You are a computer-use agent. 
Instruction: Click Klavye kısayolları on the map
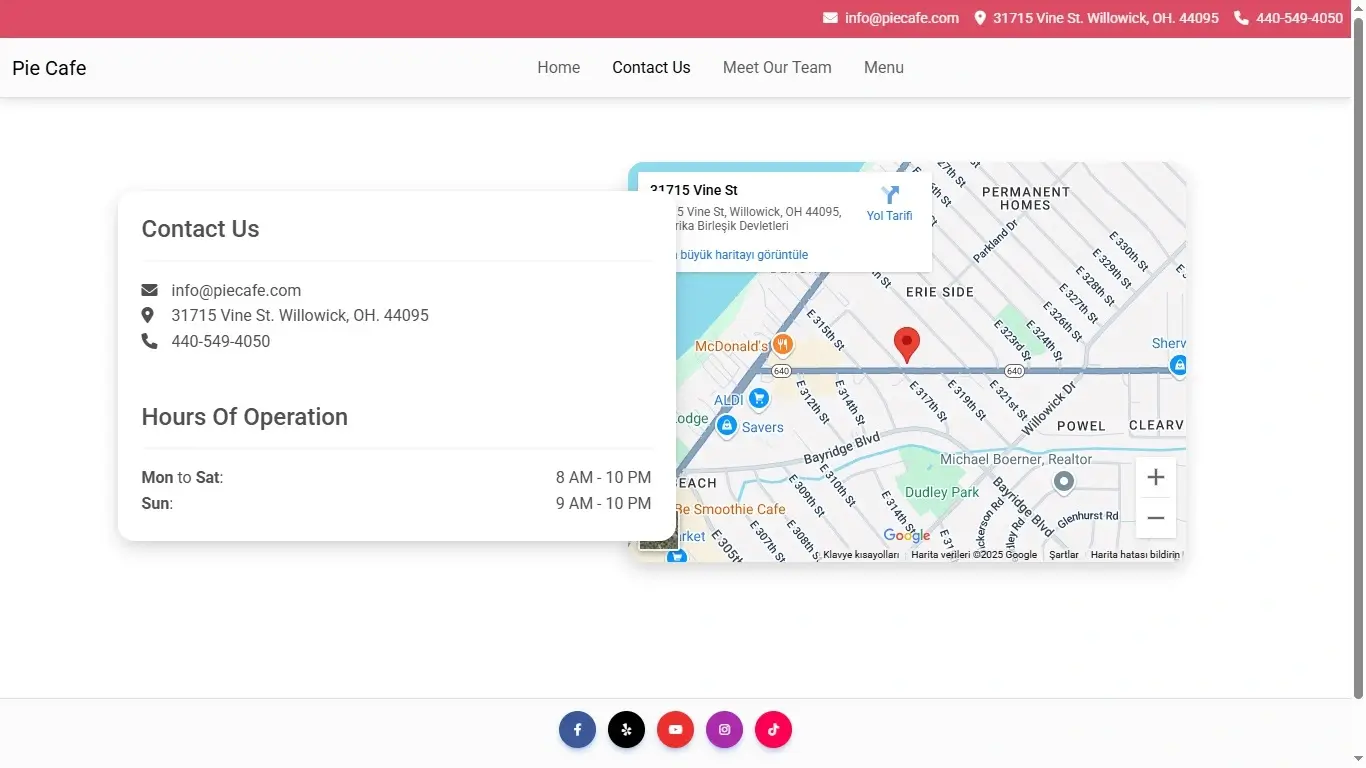click(861, 555)
